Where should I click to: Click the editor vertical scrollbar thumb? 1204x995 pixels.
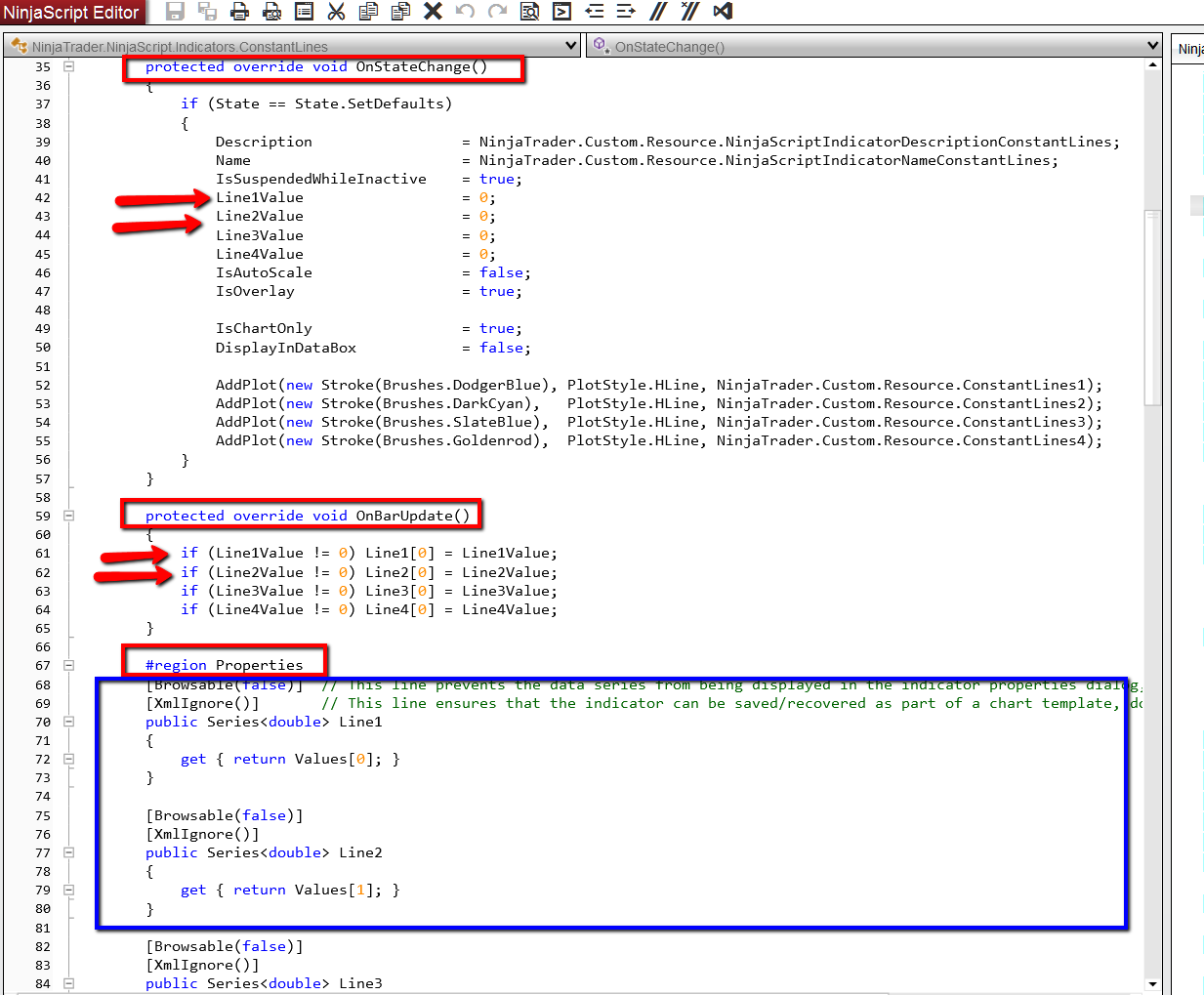point(1152,307)
